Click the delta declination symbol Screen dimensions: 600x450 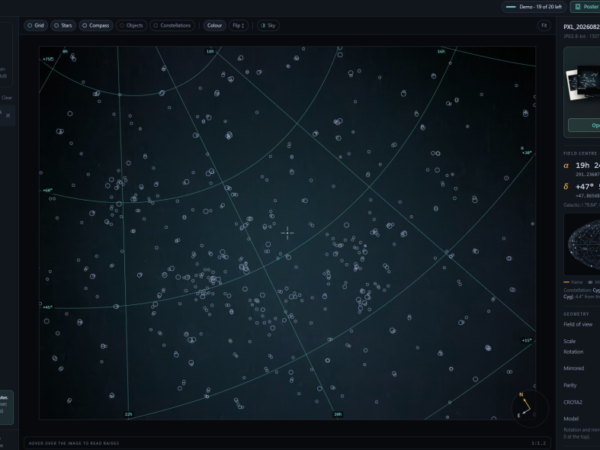click(566, 187)
